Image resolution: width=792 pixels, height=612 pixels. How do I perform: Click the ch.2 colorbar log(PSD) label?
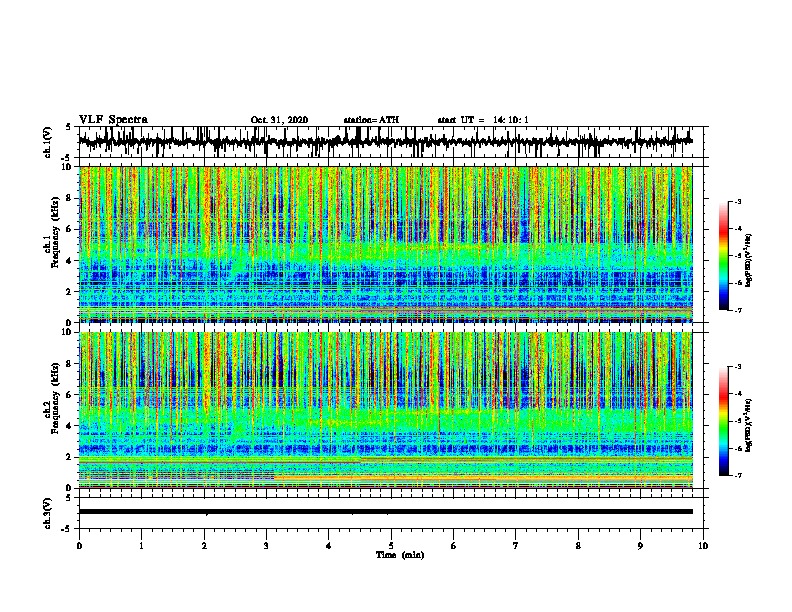tap(749, 426)
